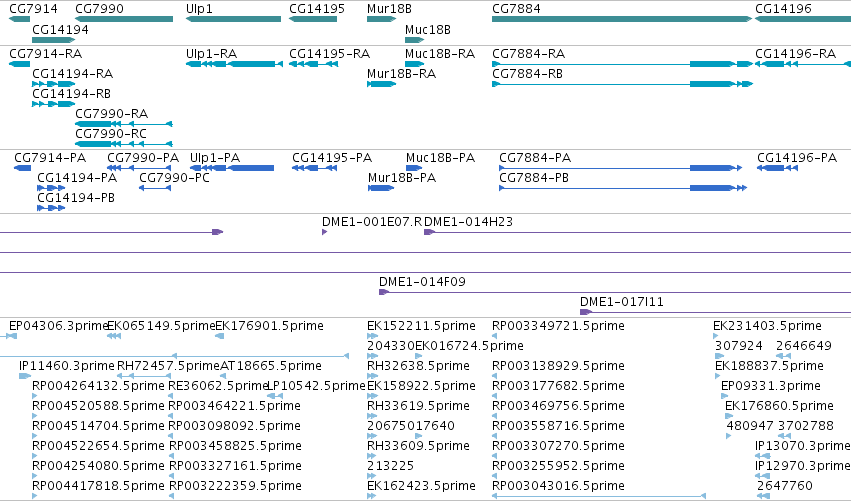
Task: Click the EP04306.3prime EST label
Action: (x=59, y=326)
